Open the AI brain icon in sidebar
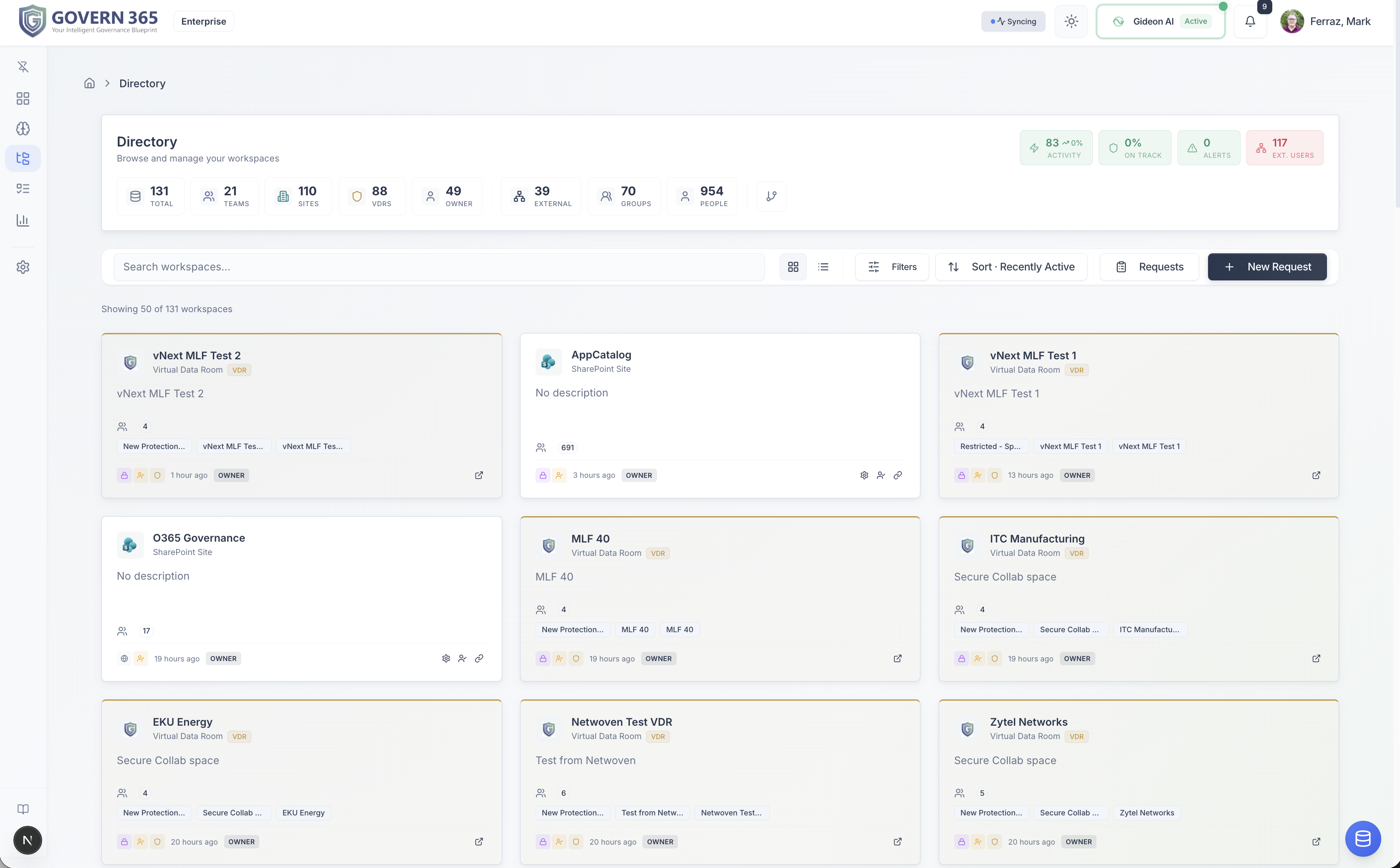 pos(23,129)
